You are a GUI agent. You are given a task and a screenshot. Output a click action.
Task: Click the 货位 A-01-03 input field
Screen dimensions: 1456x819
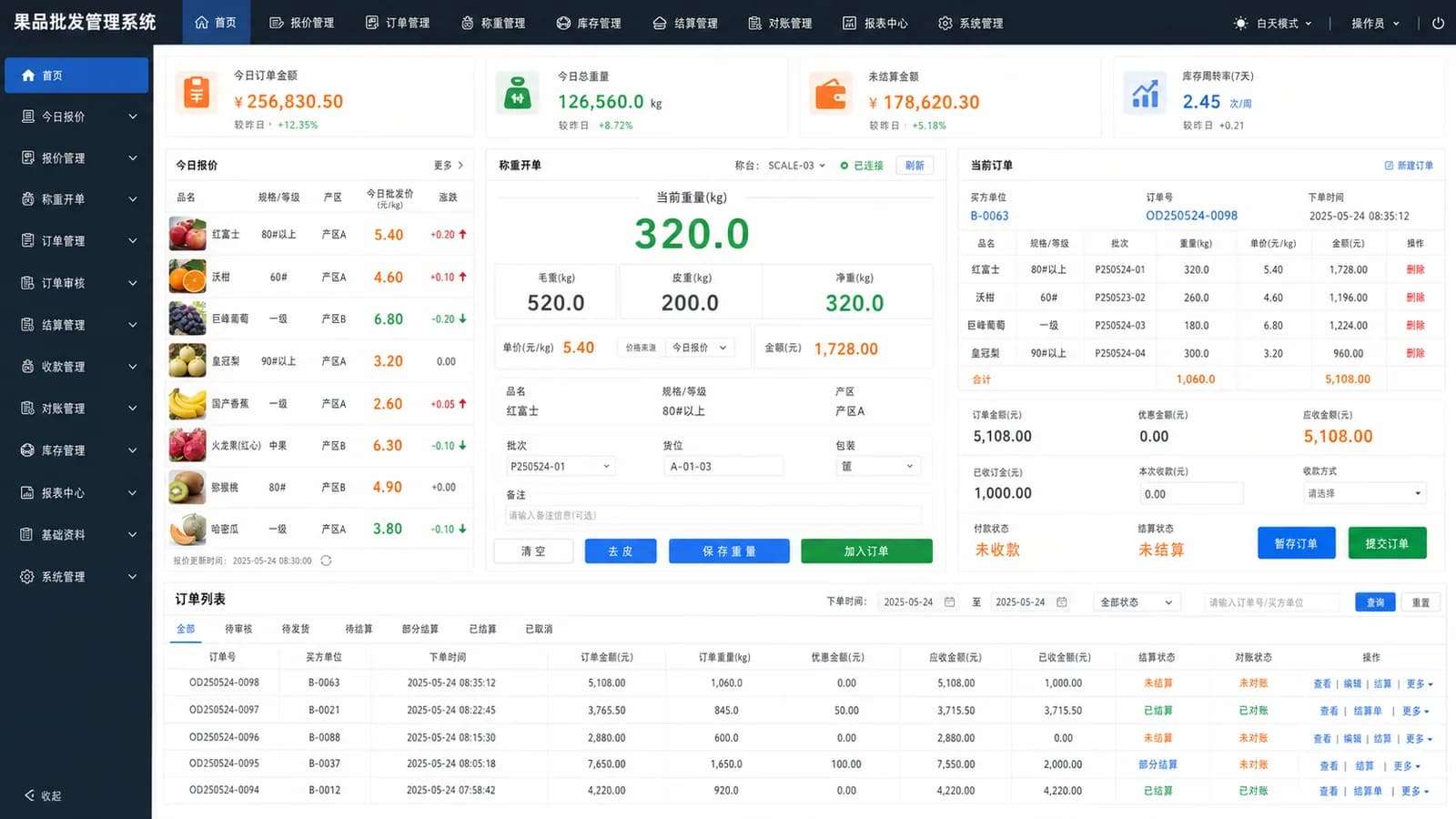tap(723, 467)
